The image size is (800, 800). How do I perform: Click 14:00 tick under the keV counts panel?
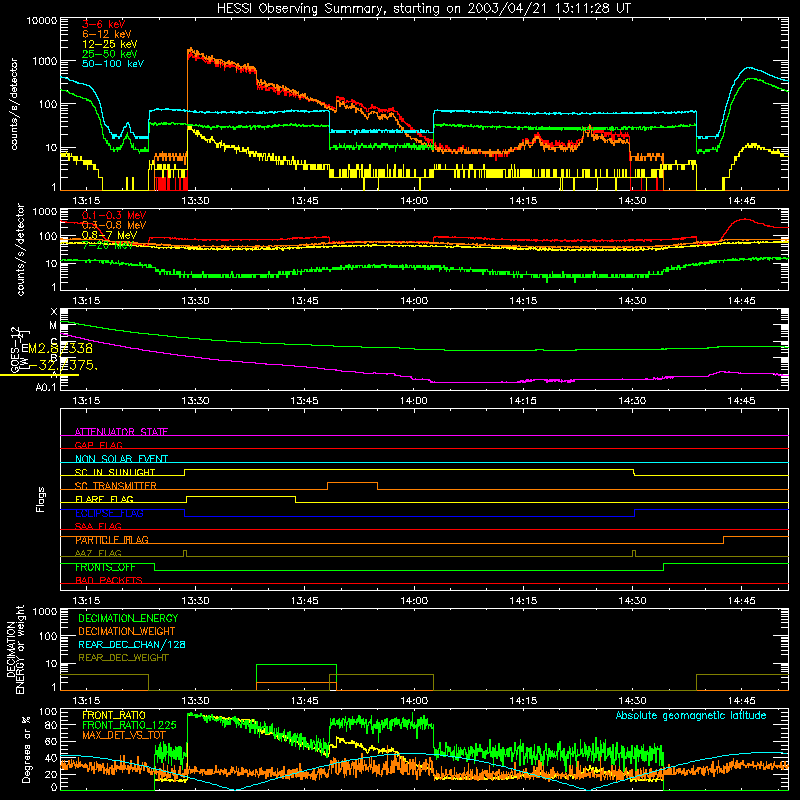(x=414, y=201)
